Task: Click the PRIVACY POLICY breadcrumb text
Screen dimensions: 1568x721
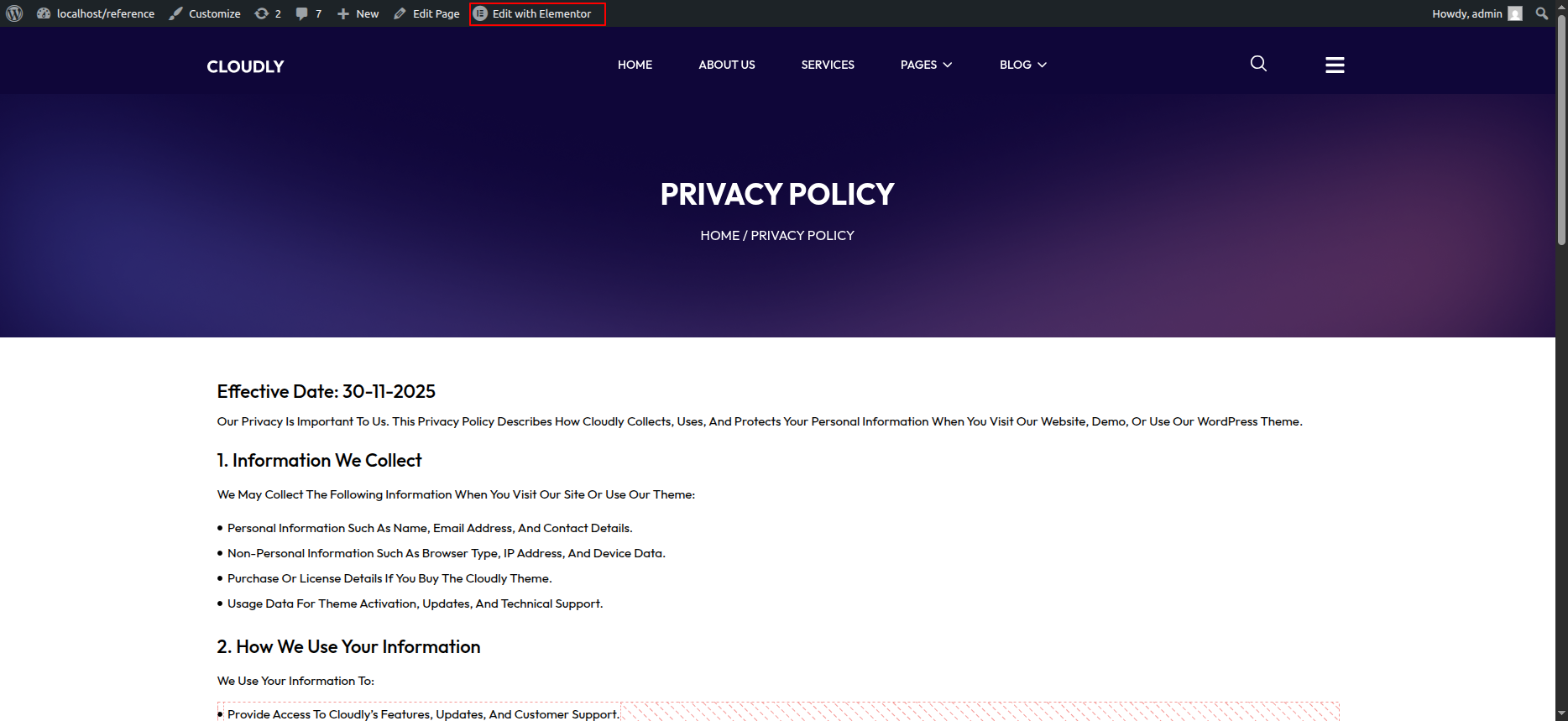Action: tap(802, 236)
